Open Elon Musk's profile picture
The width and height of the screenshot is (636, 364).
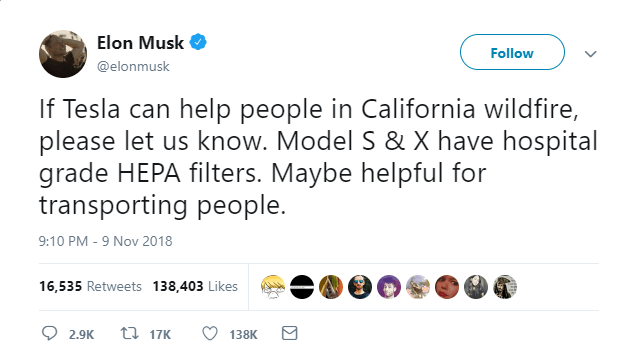pos(63,54)
